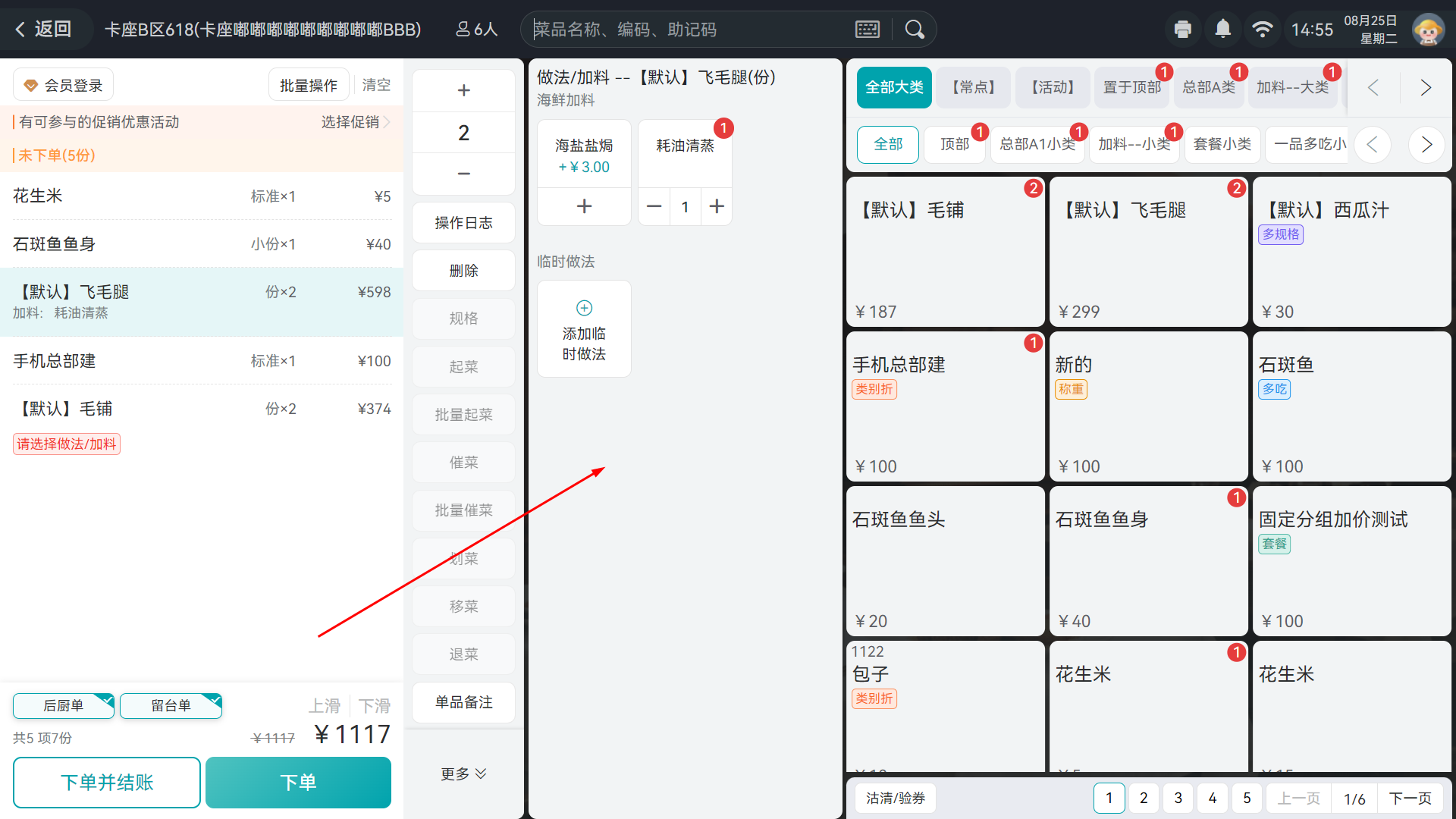Show next subcategories with round right chevron
The image size is (1456, 819).
[1426, 144]
